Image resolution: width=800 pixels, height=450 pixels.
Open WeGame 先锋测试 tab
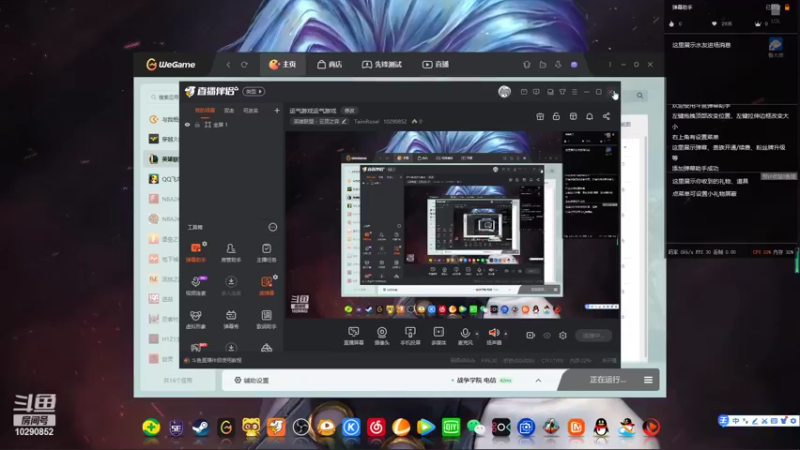click(382, 64)
